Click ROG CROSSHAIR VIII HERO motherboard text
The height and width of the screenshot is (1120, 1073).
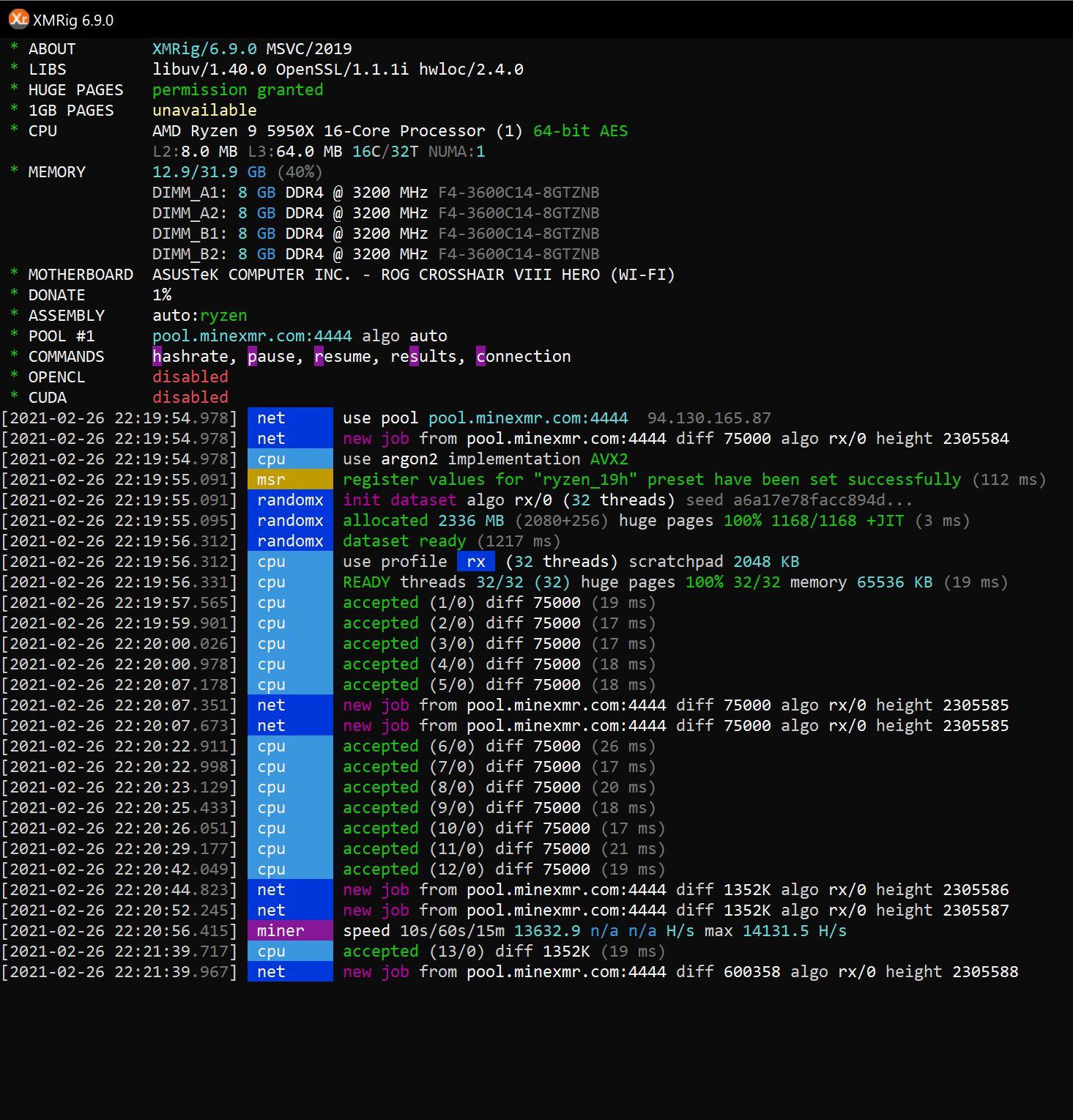(527, 274)
